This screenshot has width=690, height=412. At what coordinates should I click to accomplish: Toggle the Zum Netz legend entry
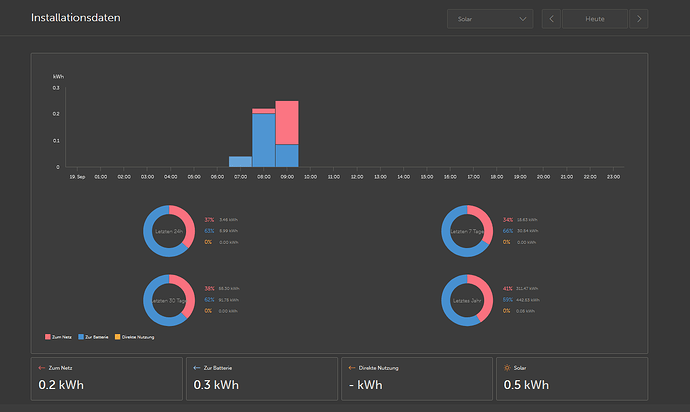point(58,337)
